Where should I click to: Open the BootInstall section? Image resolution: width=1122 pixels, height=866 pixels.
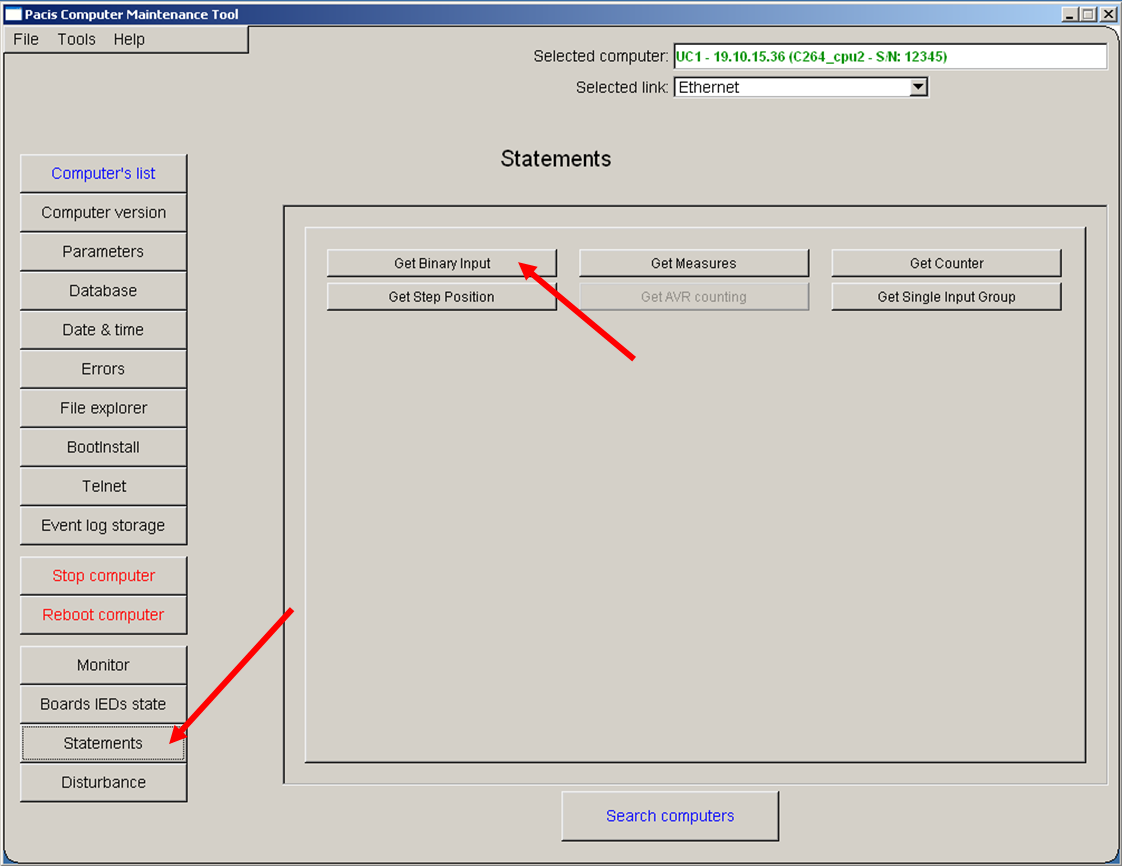coord(104,447)
